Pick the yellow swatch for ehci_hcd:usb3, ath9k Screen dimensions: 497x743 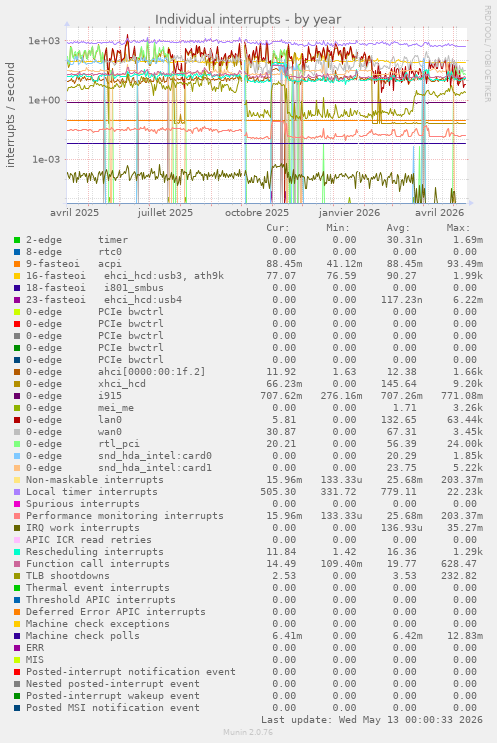17,276
